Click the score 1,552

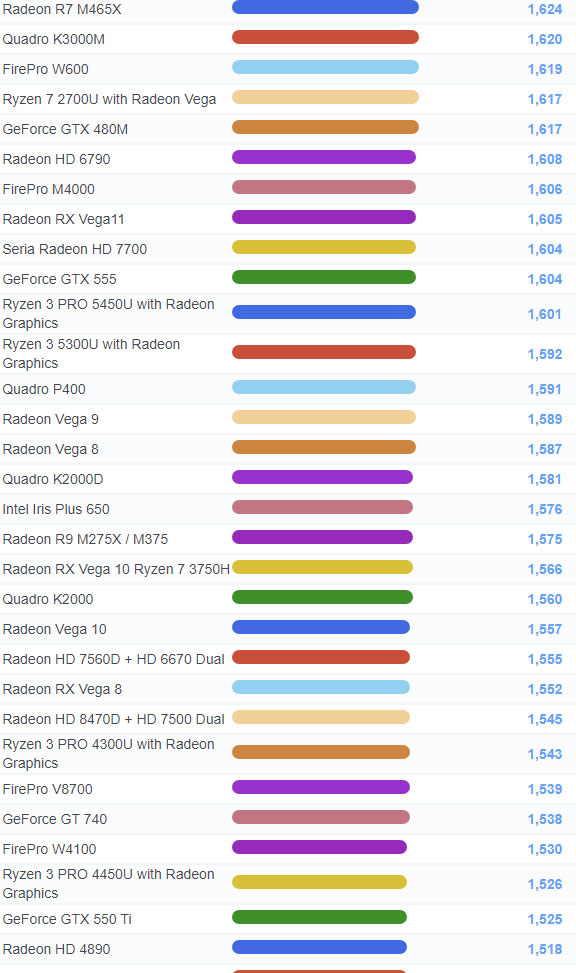coord(545,689)
